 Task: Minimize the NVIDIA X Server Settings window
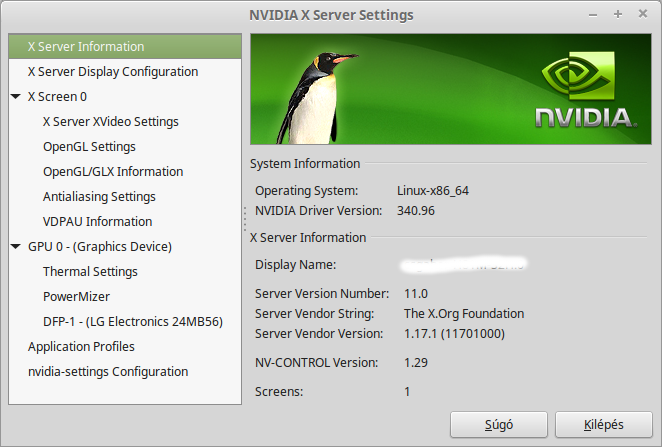593,15
